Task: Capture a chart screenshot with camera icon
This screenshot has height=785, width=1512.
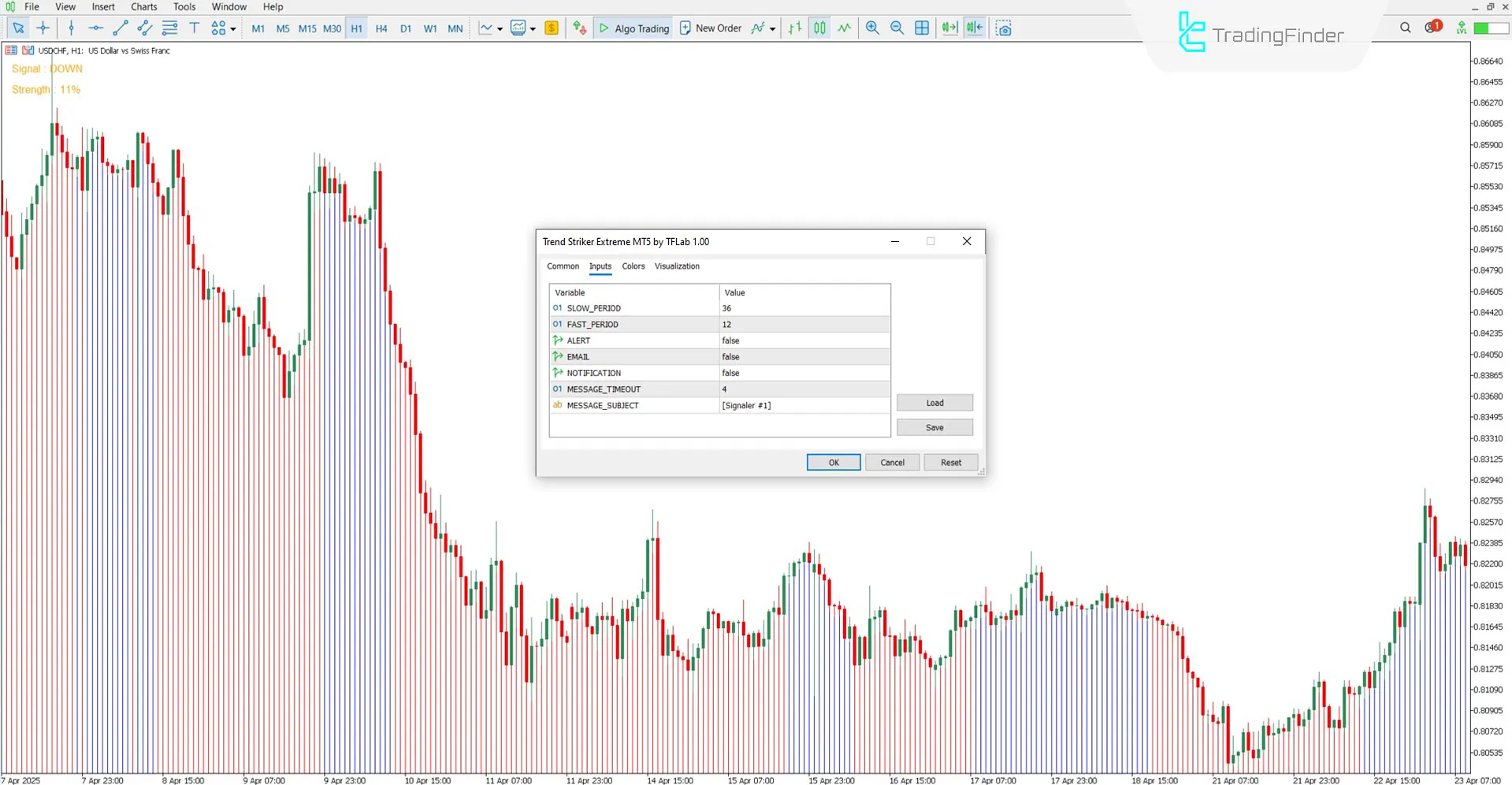Action: click(1005, 28)
